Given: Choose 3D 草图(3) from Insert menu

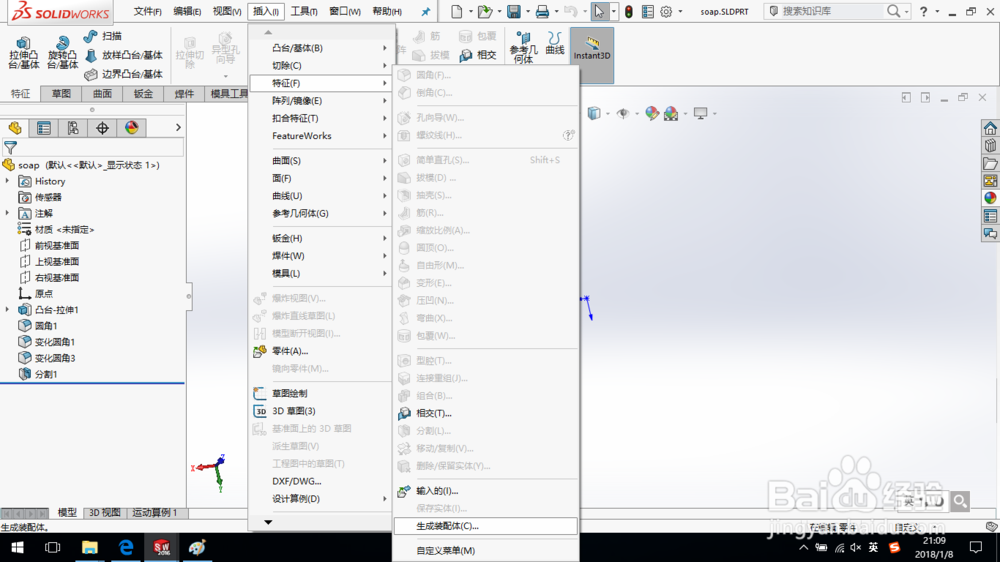Looking at the screenshot, I should [x=320, y=411].
